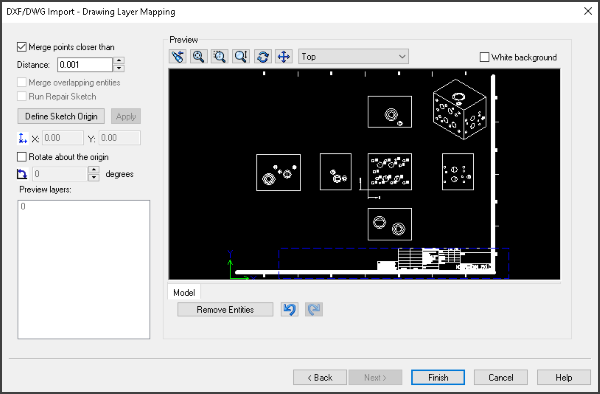Viewport: 600px width, 394px height.
Task: Click Finish to complete import
Action: click(x=438, y=378)
